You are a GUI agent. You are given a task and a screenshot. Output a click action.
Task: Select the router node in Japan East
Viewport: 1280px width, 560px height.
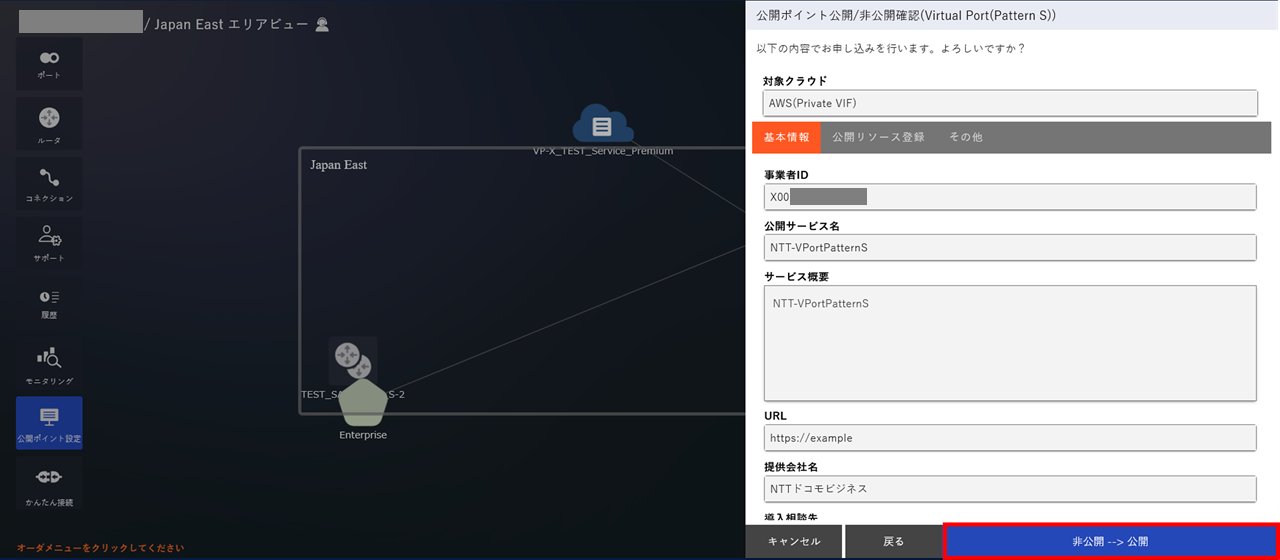click(x=352, y=360)
